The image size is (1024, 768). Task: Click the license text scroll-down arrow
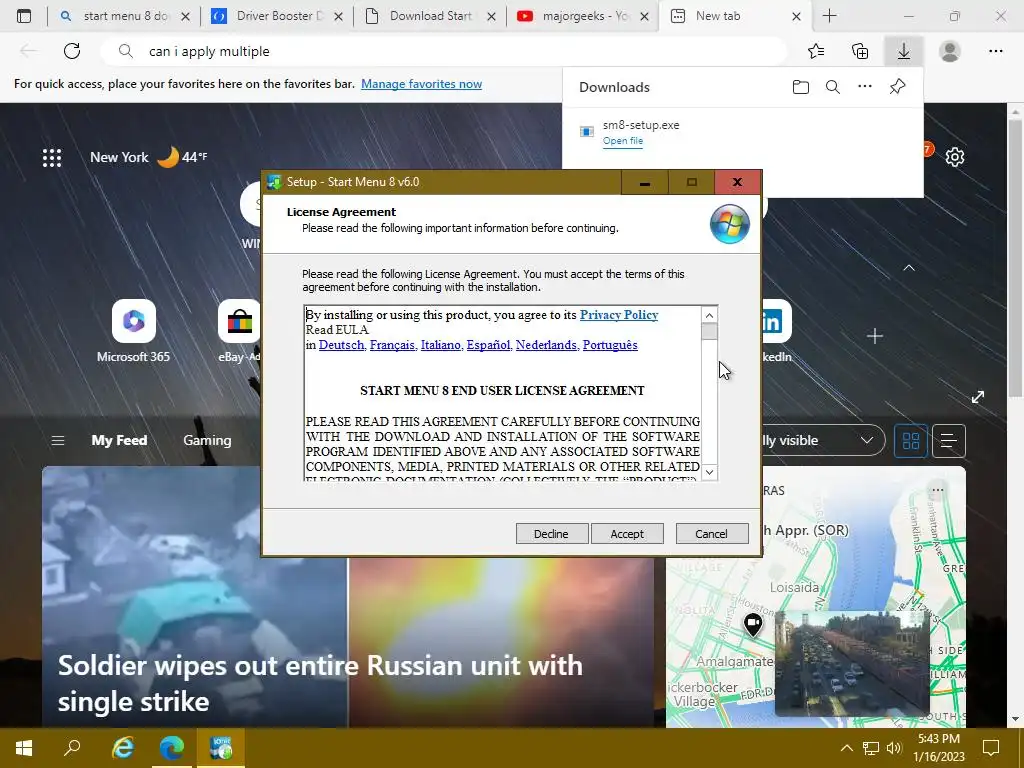tap(709, 472)
